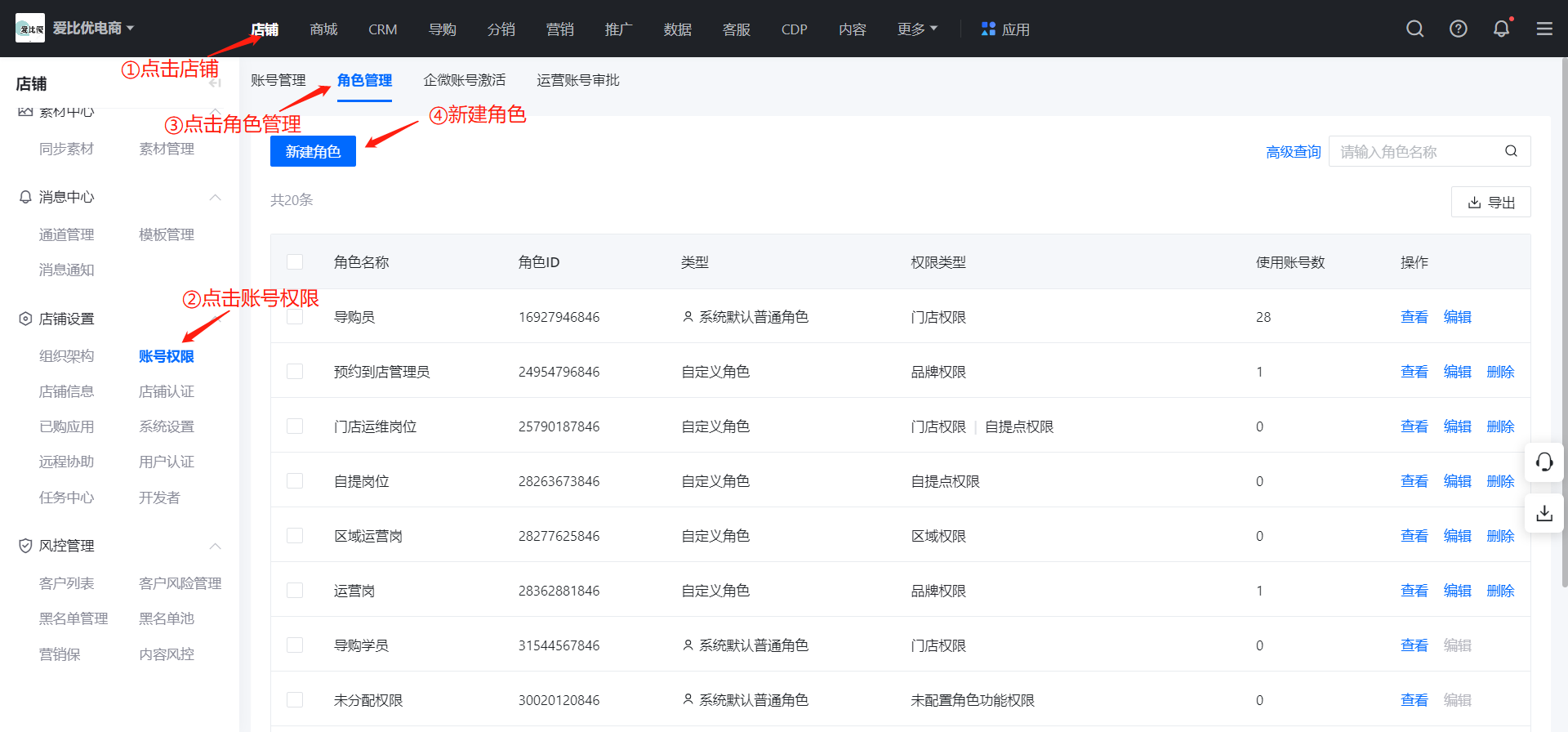
Task: Open the CDP top menu
Action: pos(794,29)
